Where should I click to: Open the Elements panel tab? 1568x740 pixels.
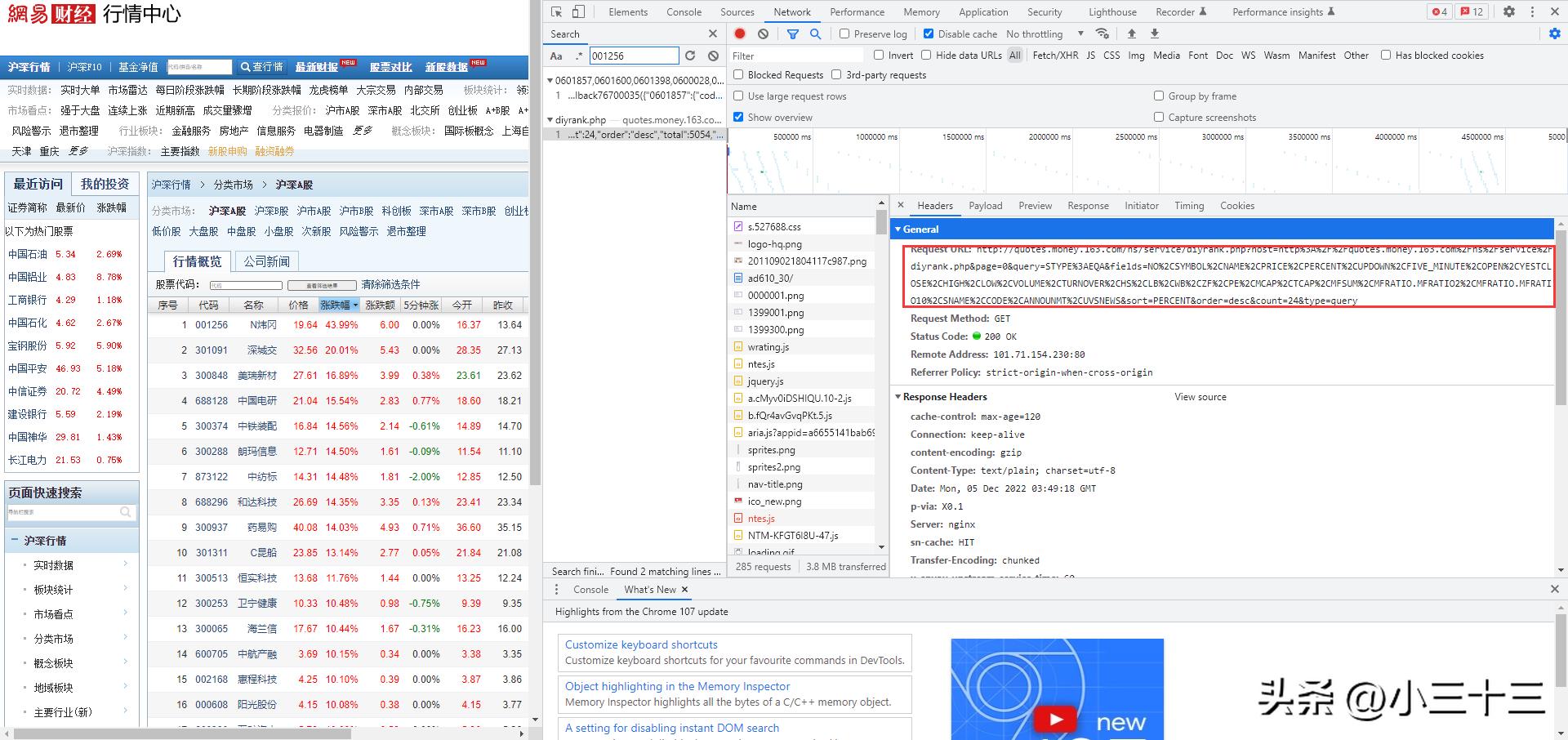tap(628, 11)
